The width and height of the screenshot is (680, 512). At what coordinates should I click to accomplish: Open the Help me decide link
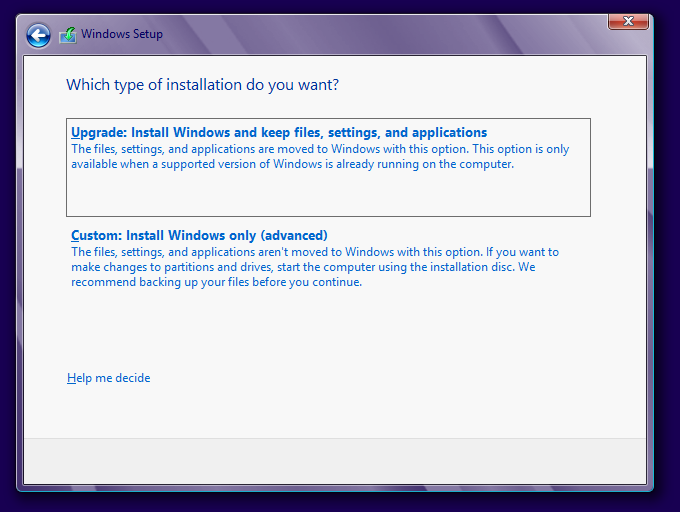pyautogui.click(x=108, y=378)
